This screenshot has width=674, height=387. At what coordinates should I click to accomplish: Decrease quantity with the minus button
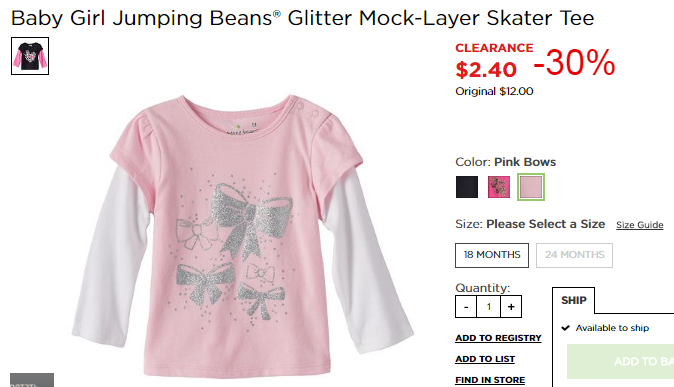point(466,307)
